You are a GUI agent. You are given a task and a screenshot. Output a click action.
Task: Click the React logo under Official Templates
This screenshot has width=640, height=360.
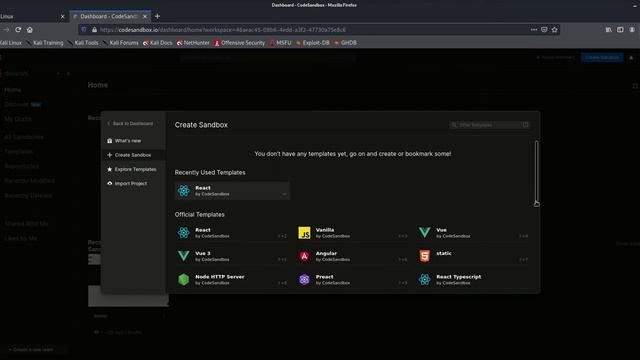(x=184, y=233)
